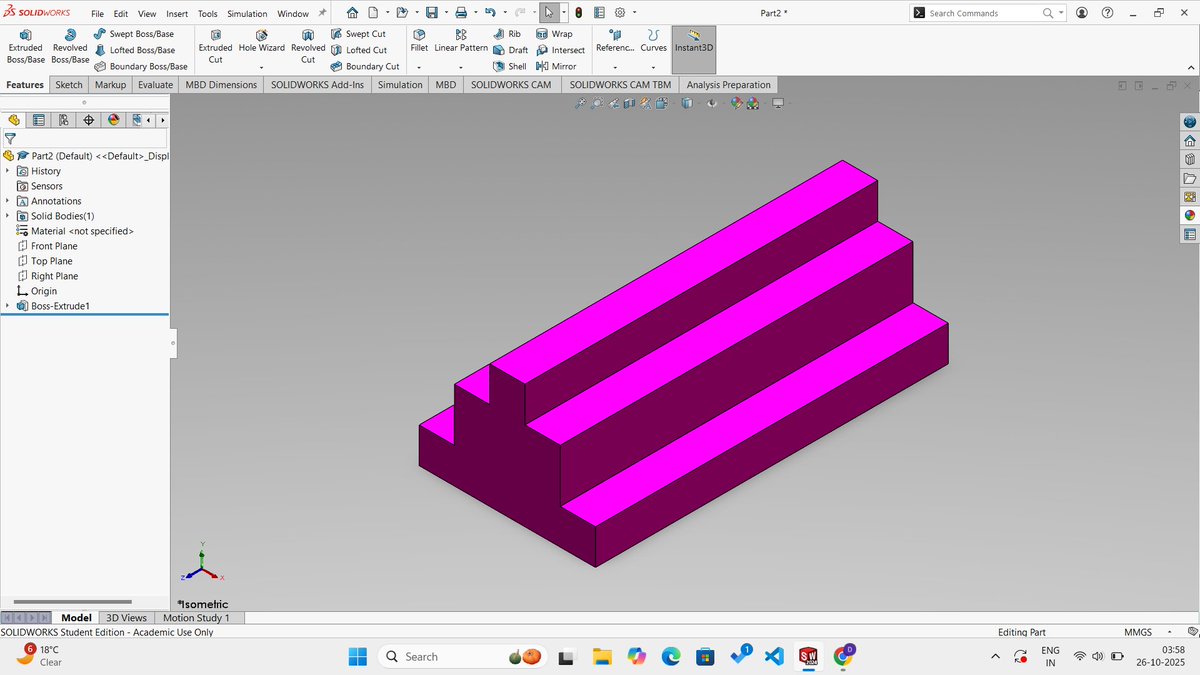This screenshot has height=675, width=1200.
Task: Open Visual Studio Code from the taskbar
Action: pos(772,656)
